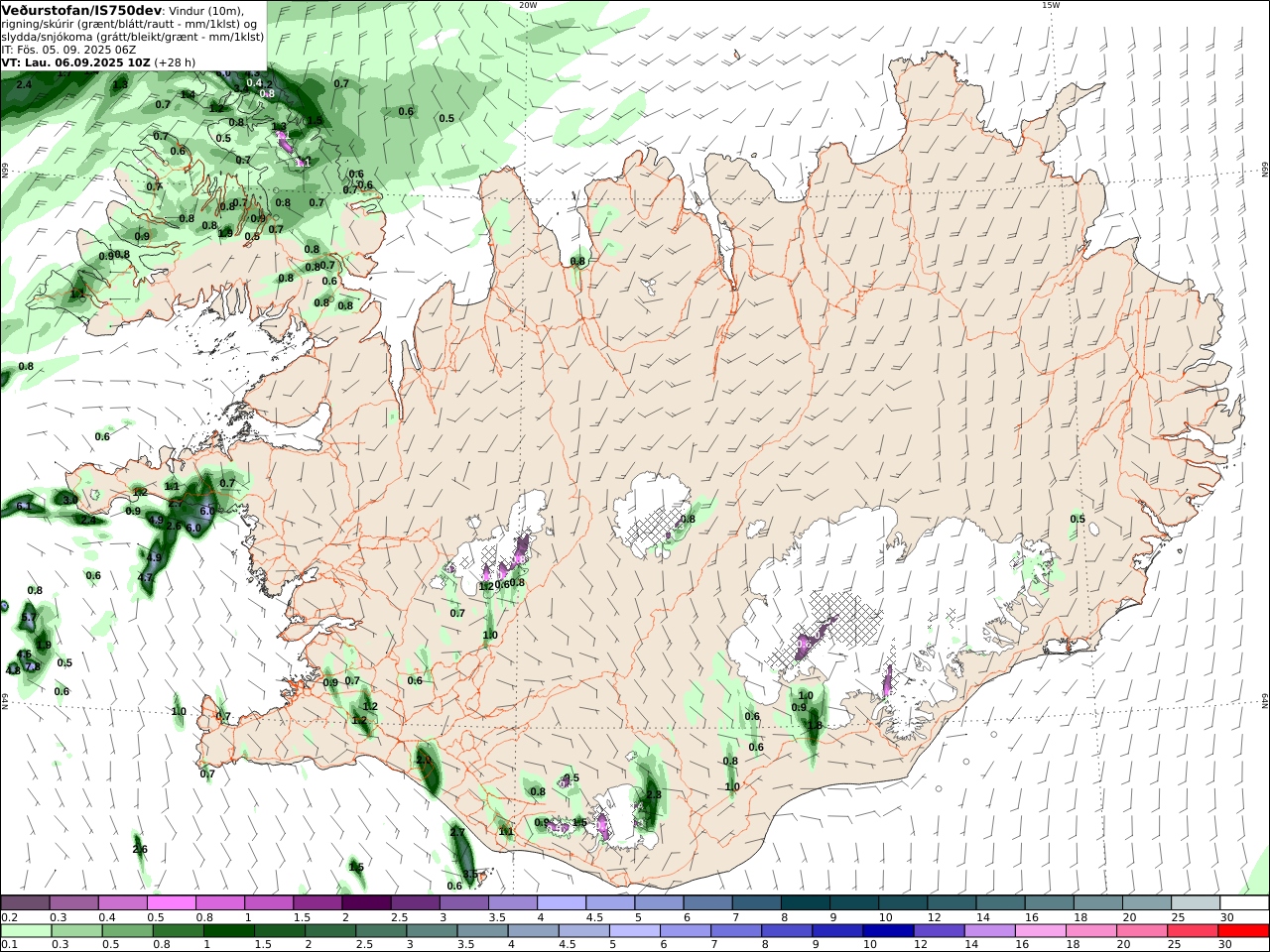Click the 0.8 value on Hofsjökull glacier

[688, 519]
